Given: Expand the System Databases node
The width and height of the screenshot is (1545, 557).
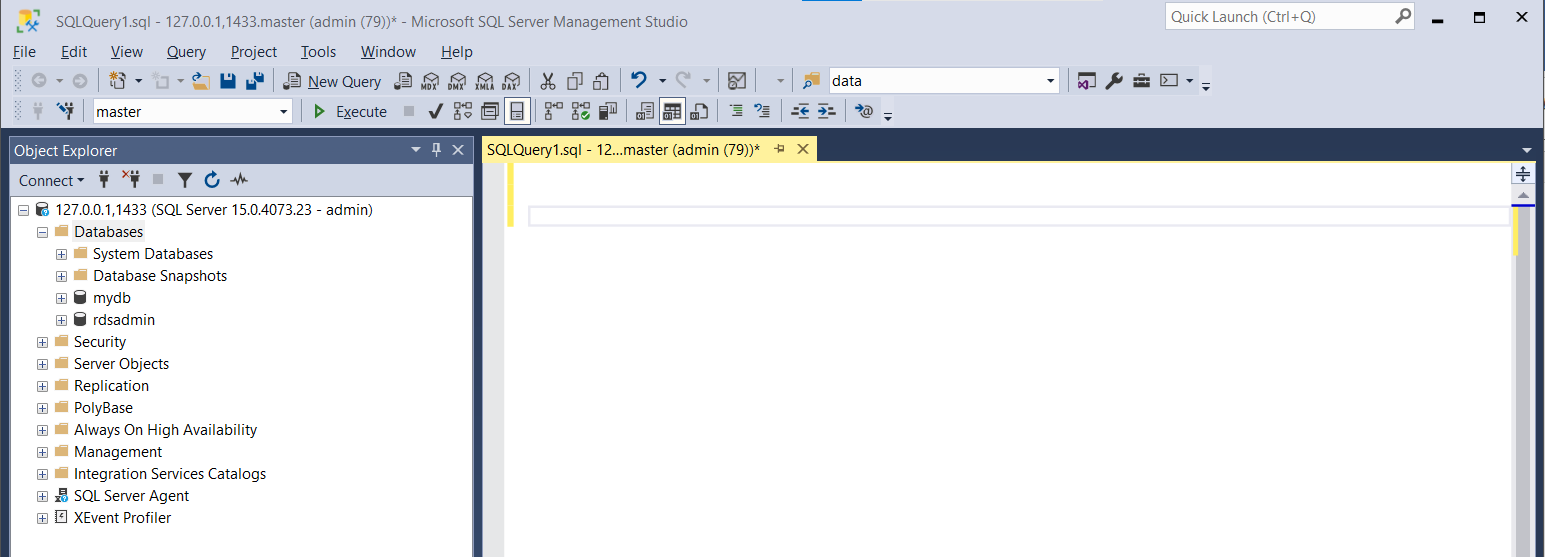Looking at the screenshot, I should tap(61, 254).
